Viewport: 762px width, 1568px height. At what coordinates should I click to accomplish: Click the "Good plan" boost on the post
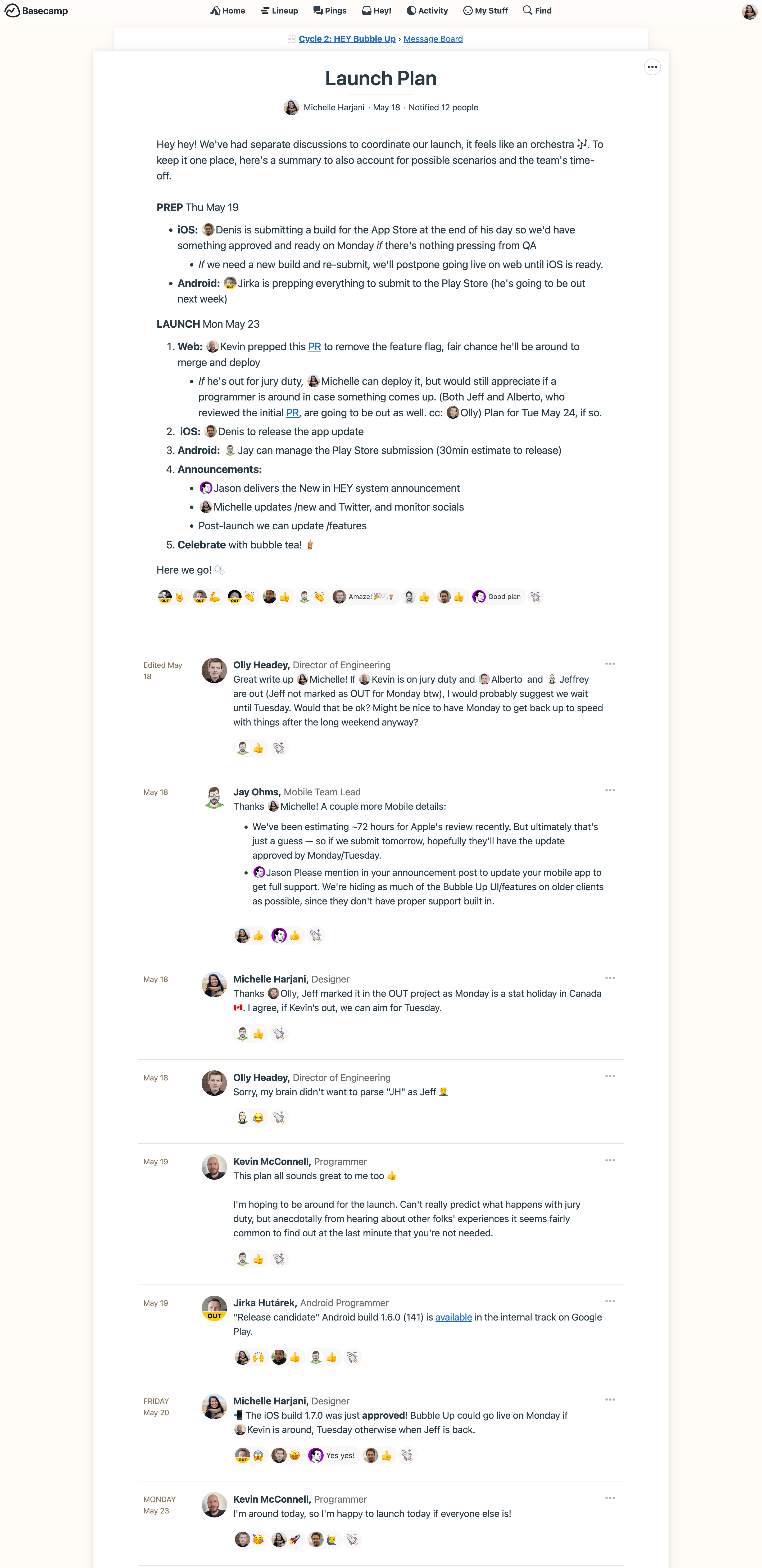click(x=497, y=597)
